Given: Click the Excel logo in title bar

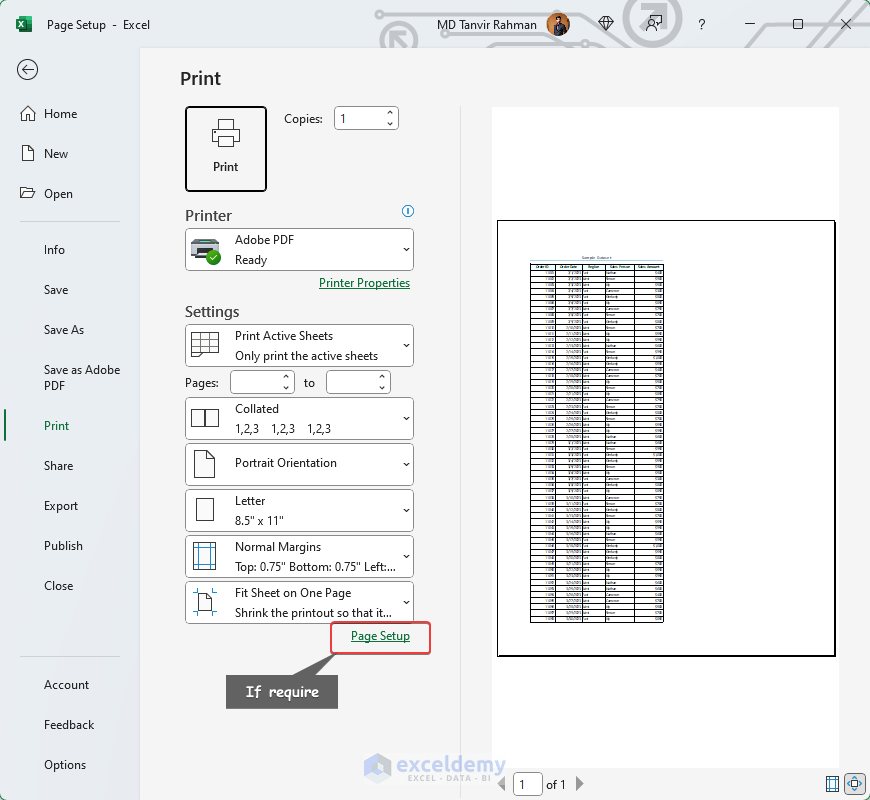Looking at the screenshot, I should (x=24, y=24).
